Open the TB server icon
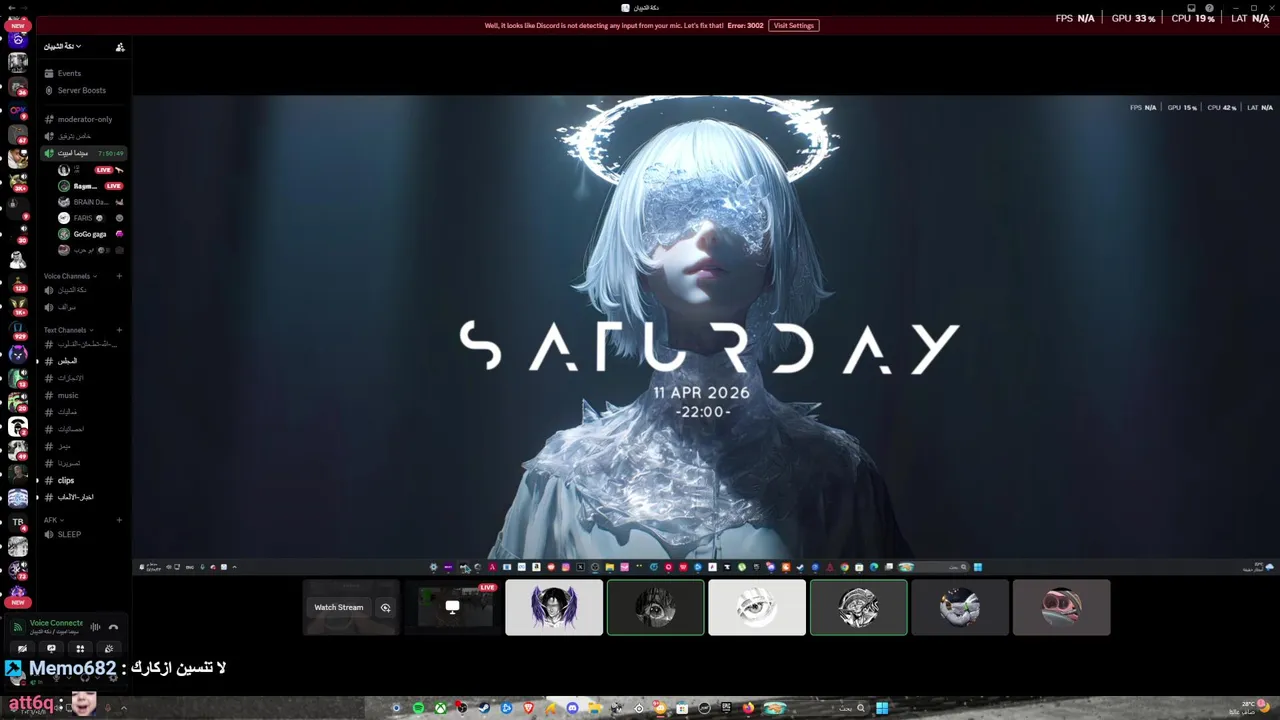Image resolution: width=1280 pixels, height=720 pixels. point(18,523)
